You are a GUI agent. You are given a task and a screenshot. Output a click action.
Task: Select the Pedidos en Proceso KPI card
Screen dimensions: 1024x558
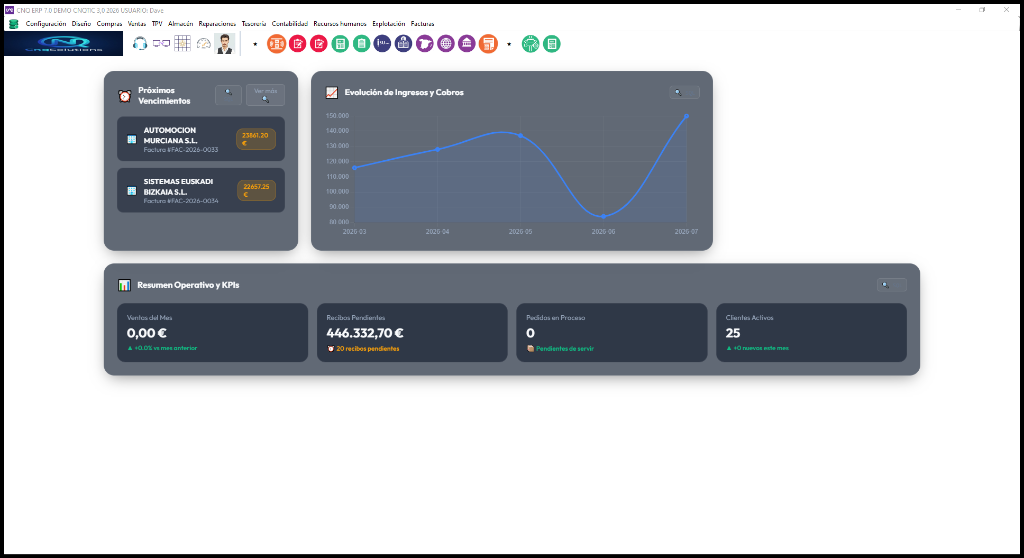pos(612,333)
